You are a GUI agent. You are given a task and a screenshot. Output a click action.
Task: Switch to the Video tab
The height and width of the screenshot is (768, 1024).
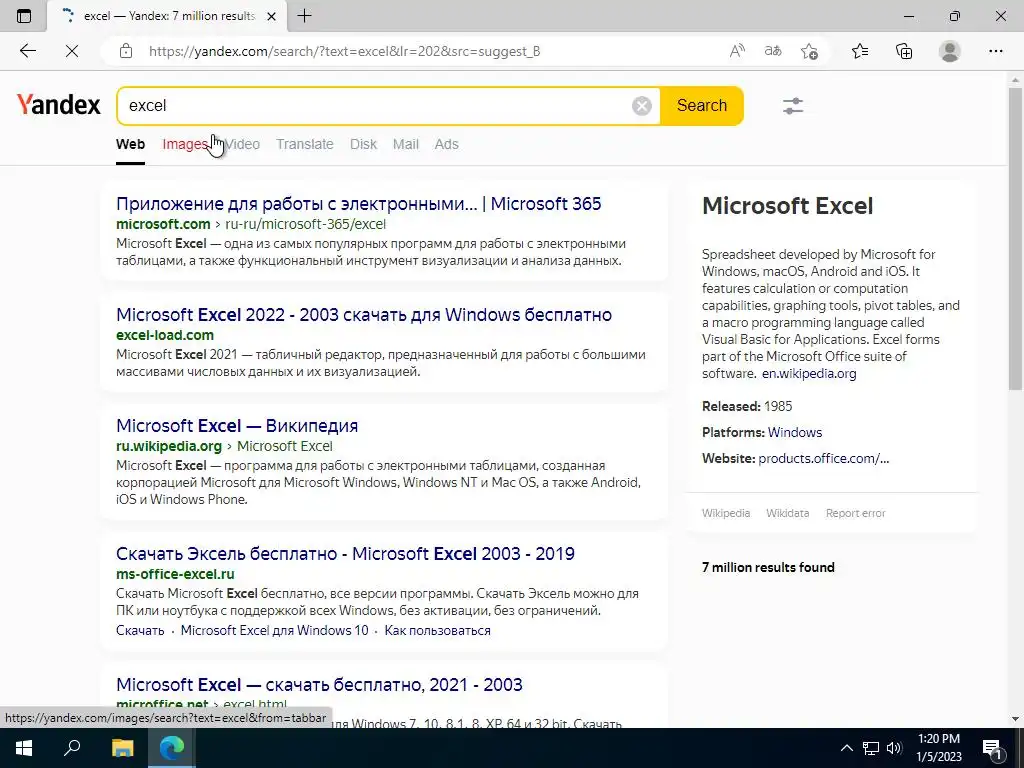tap(242, 144)
